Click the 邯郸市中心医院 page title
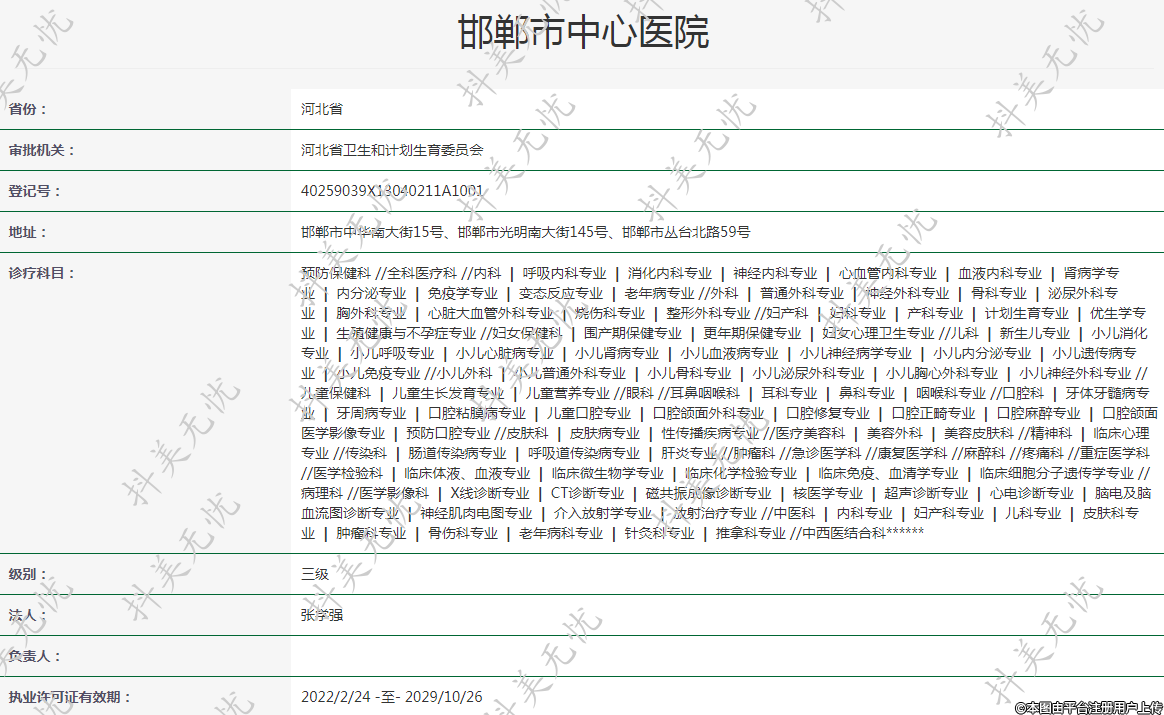 point(583,33)
